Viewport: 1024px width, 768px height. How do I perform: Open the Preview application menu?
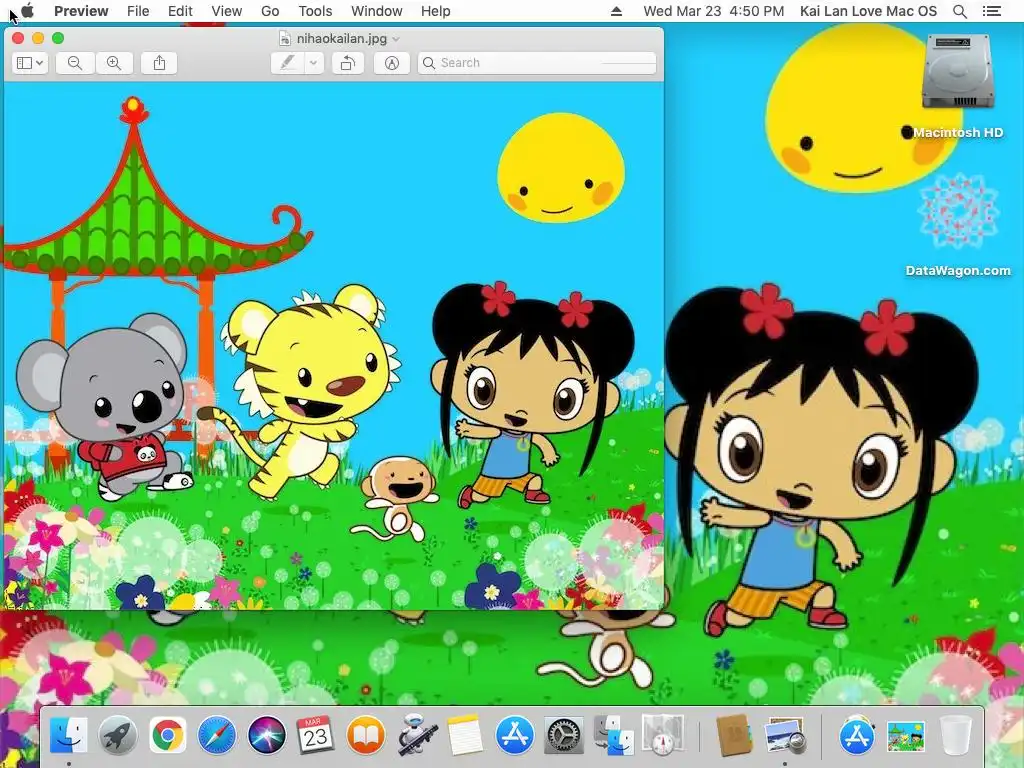point(81,11)
